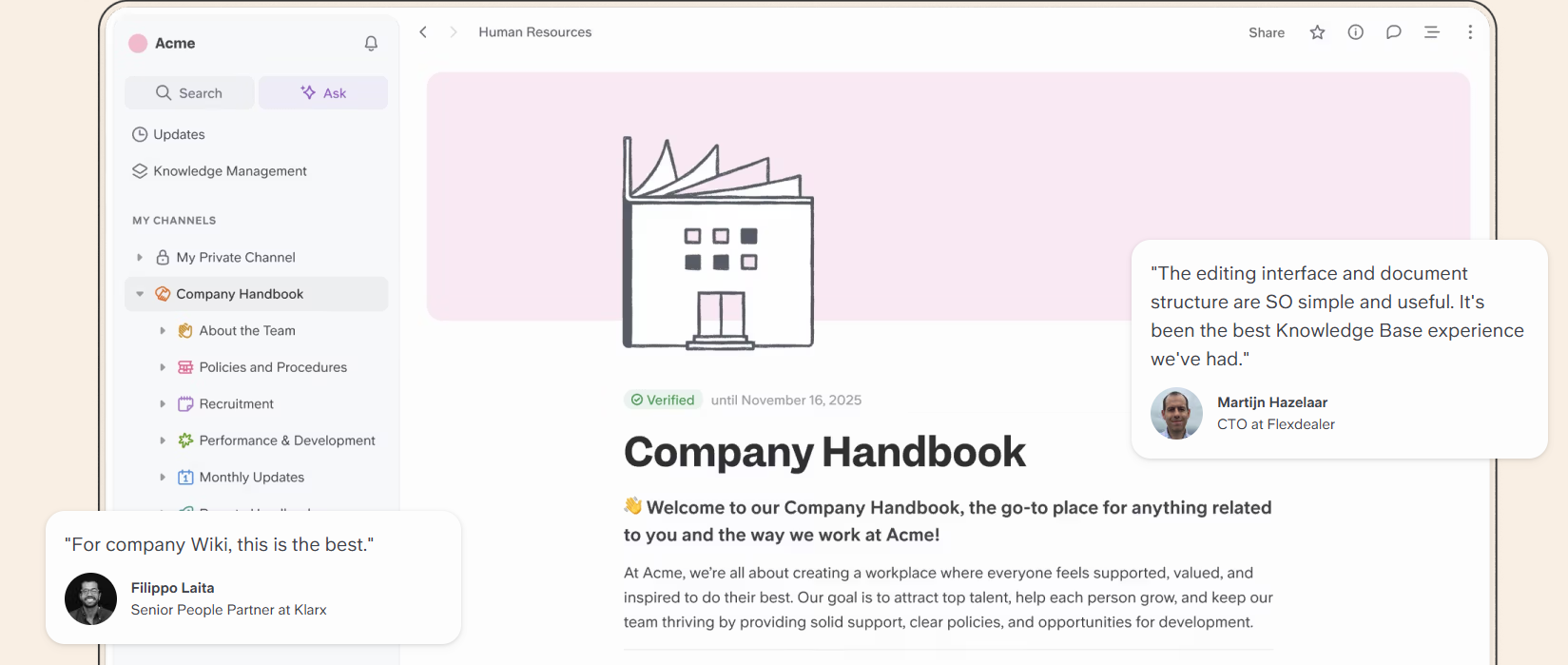The height and width of the screenshot is (665, 1568).
Task: Click the Acme workspace logo
Action: [138, 44]
